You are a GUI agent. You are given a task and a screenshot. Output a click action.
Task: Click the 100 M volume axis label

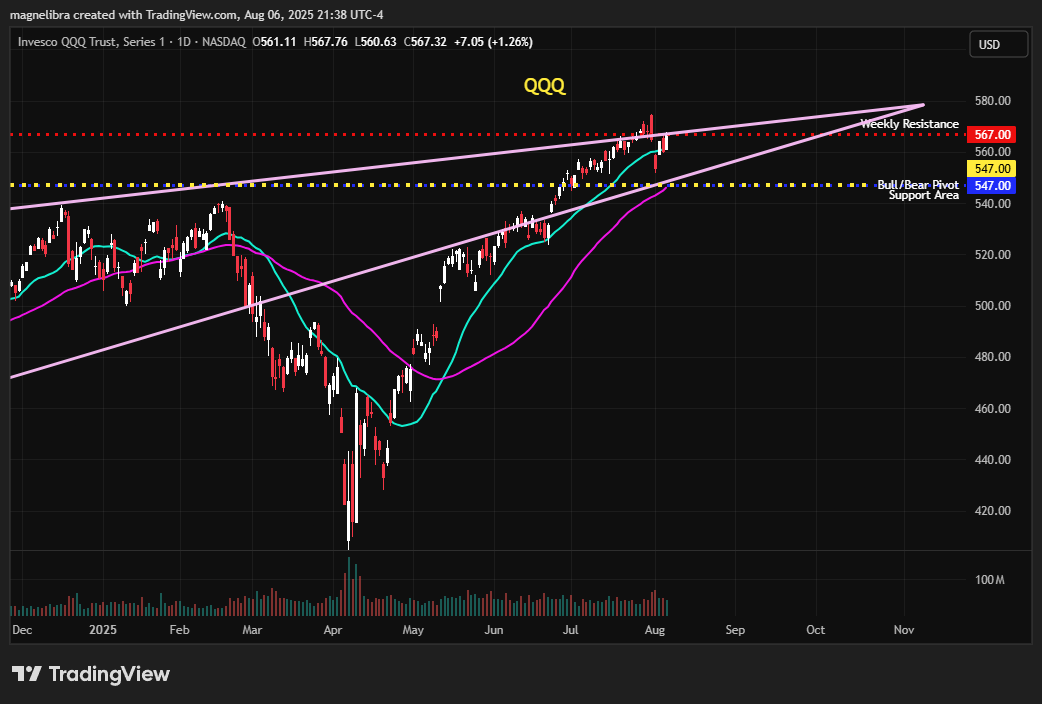click(x=990, y=580)
